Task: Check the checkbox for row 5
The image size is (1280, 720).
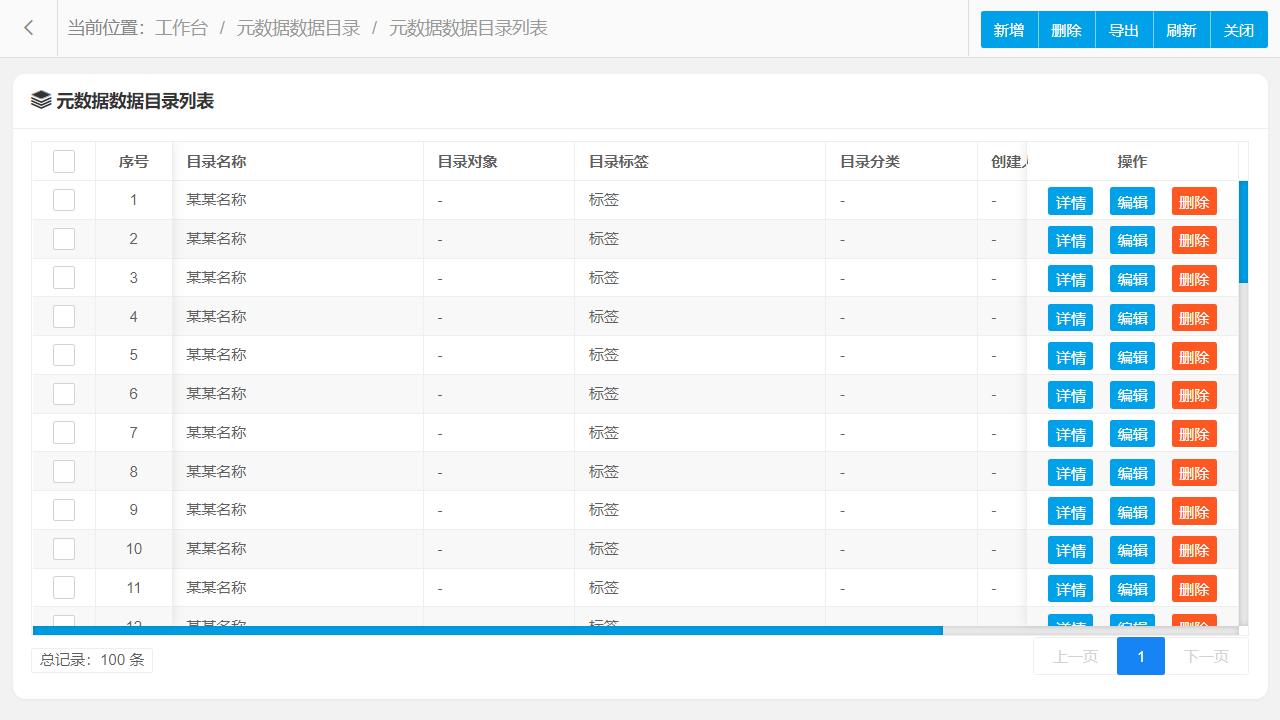Action: click(x=64, y=355)
